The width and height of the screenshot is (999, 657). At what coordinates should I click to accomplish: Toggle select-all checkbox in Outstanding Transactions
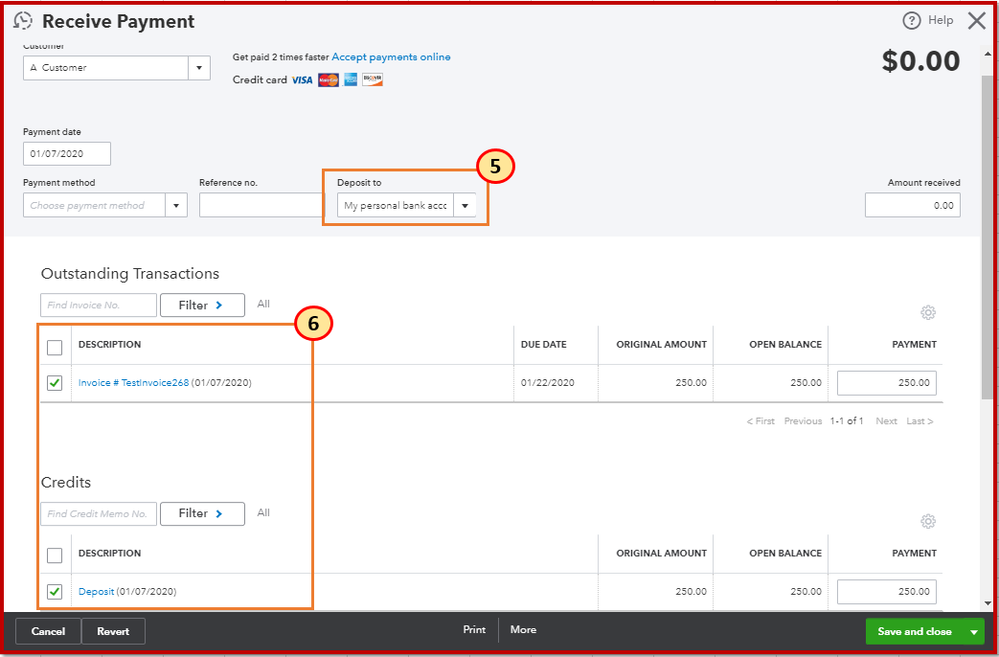tap(55, 347)
